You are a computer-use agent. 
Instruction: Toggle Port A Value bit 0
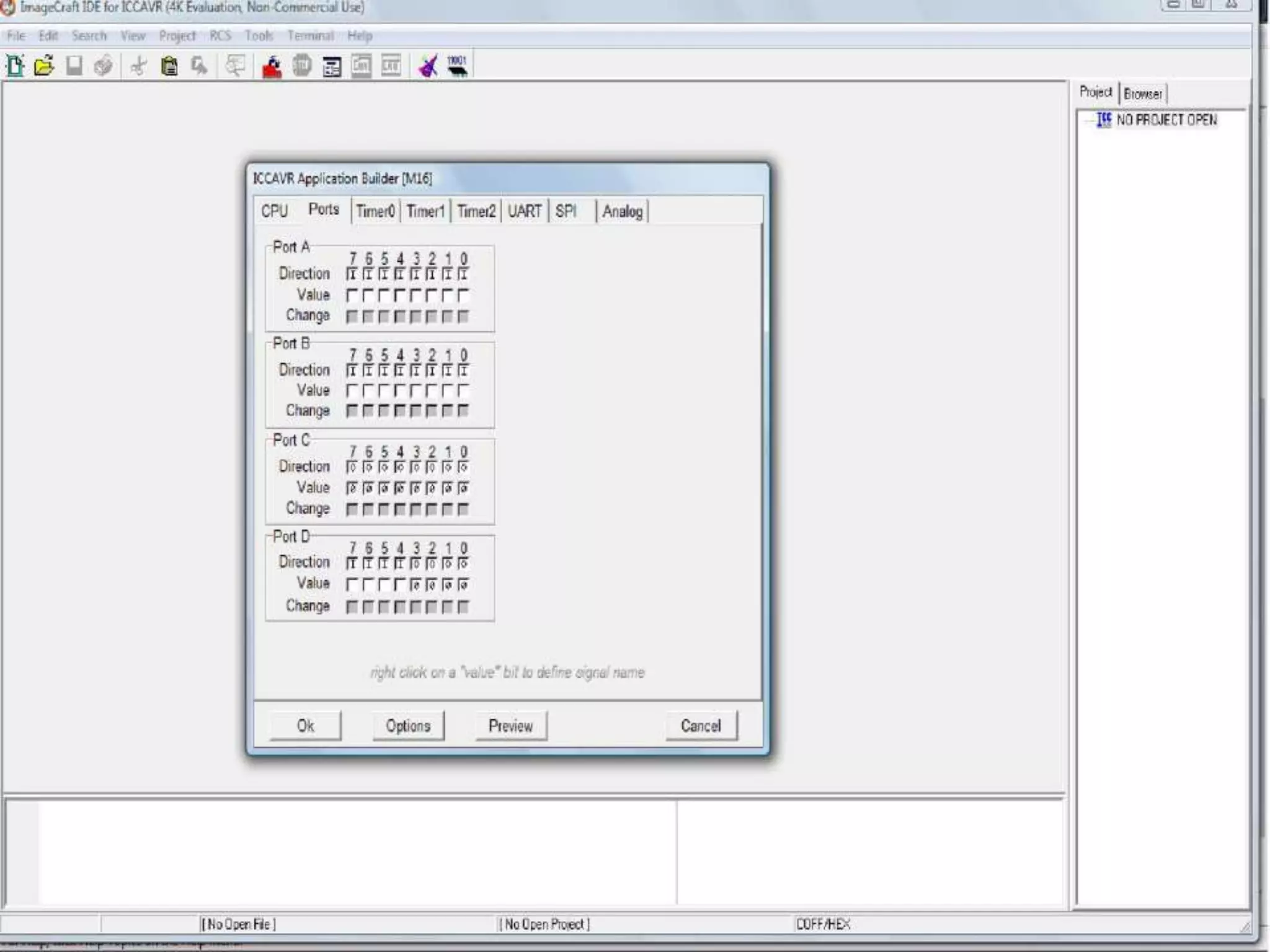(463, 296)
